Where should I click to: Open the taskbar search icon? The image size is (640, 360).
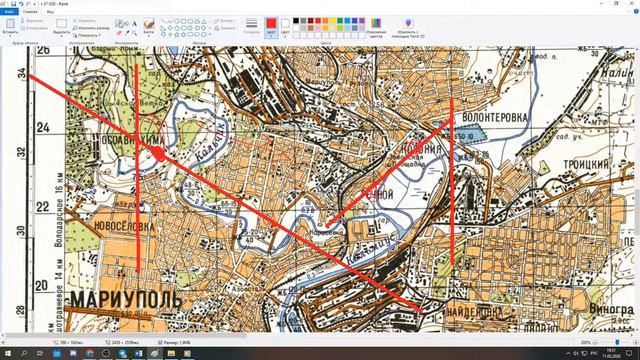[24, 353]
